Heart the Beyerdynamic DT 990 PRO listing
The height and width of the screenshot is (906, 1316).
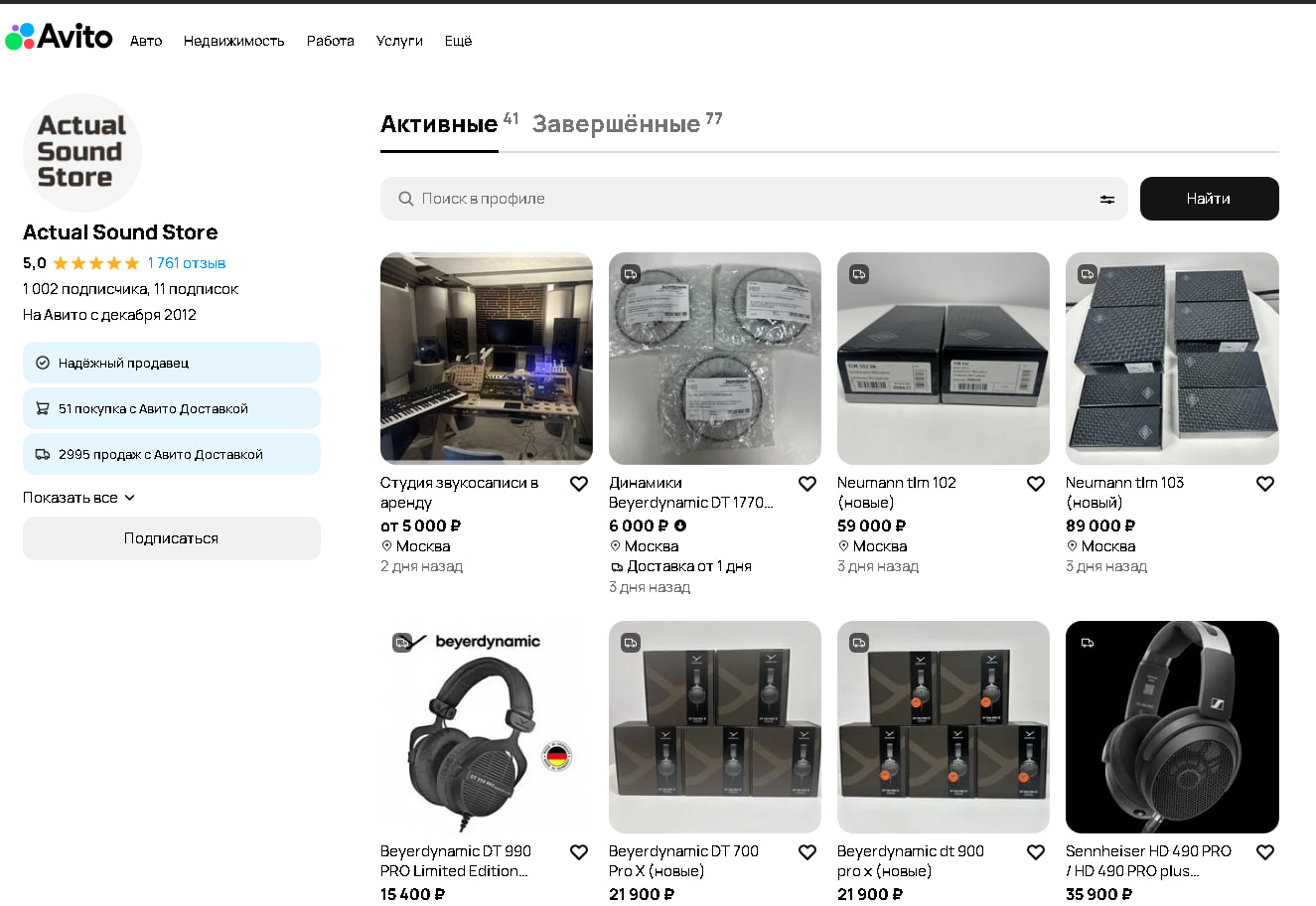click(x=579, y=852)
